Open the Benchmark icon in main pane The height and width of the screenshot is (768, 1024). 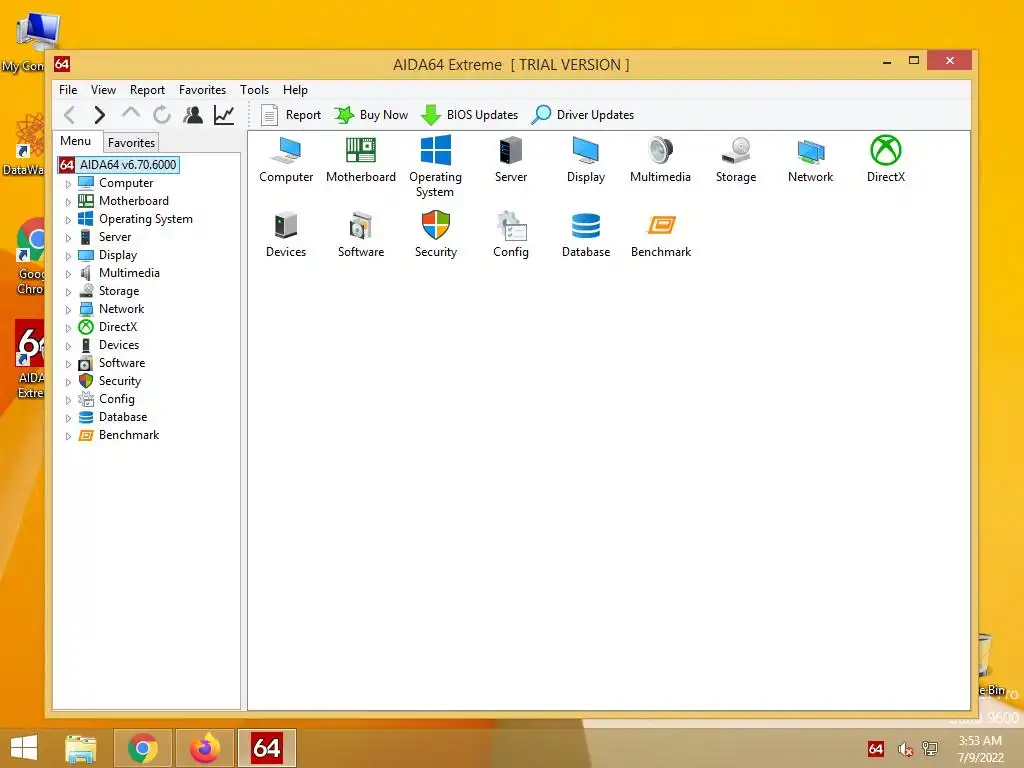click(x=661, y=234)
